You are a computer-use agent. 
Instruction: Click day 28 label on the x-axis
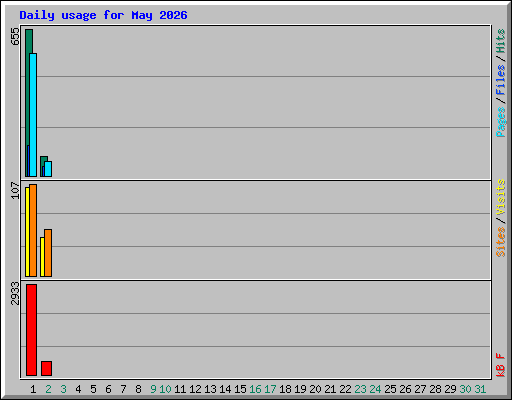pyautogui.click(x=435, y=389)
